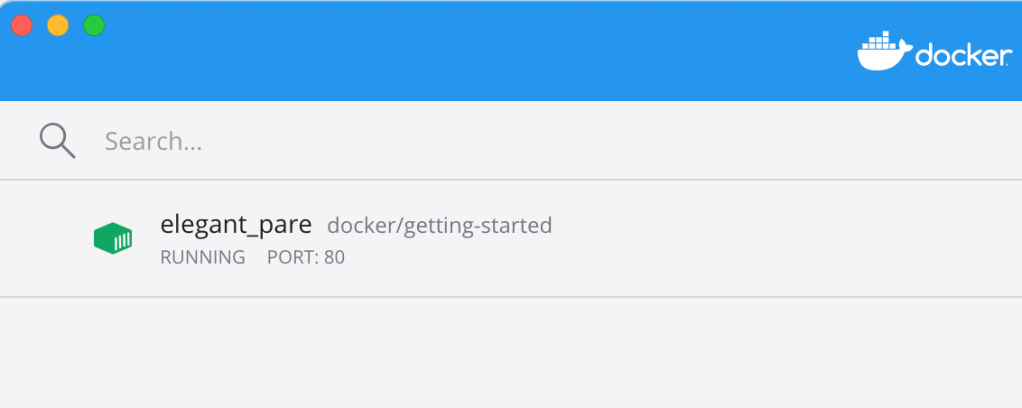Close the Docker window with the red button

coord(22,25)
